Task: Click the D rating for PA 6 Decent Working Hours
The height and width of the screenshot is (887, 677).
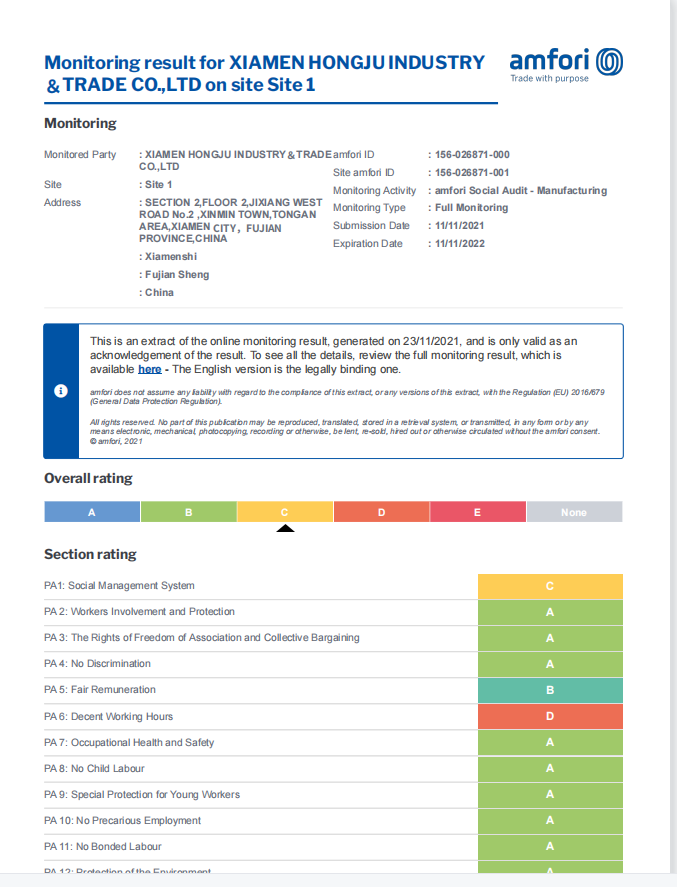Action: pos(550,717)
